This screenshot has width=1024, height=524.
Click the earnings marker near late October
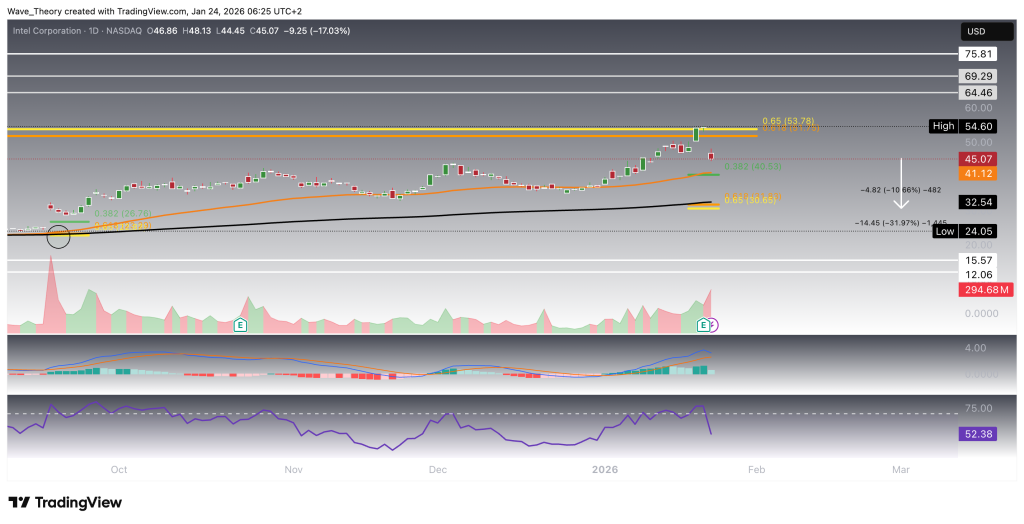click(240, 325)
